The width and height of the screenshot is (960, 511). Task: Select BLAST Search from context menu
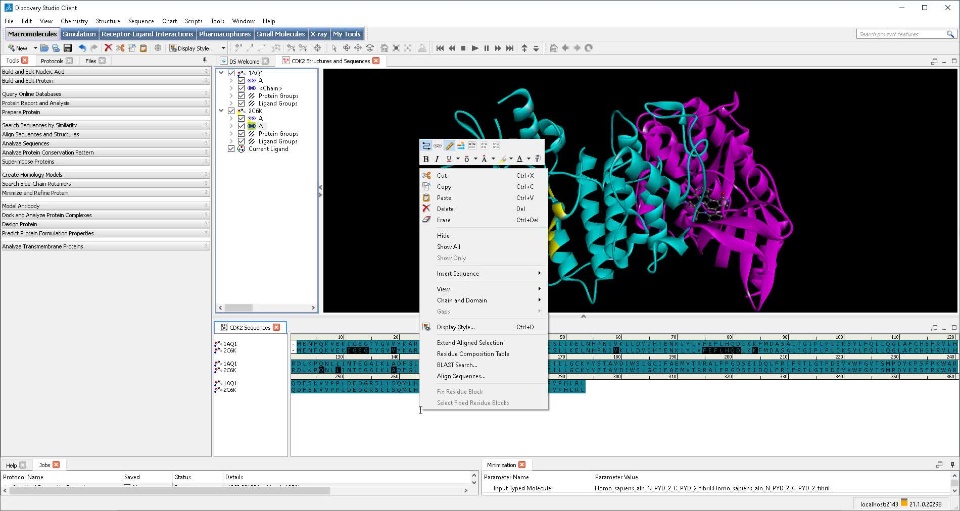tap(456, 365)
